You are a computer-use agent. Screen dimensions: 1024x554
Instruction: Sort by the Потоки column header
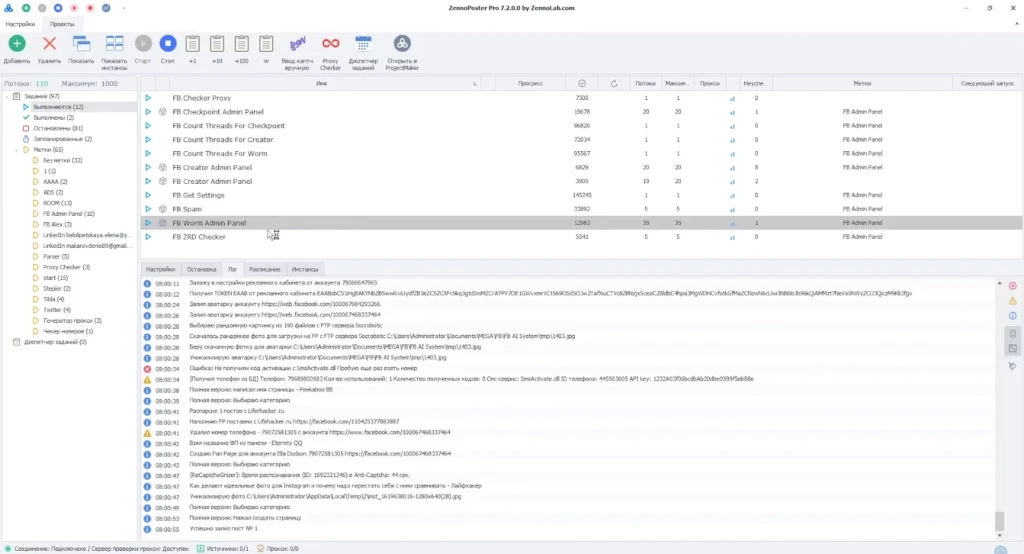point(645,84)
